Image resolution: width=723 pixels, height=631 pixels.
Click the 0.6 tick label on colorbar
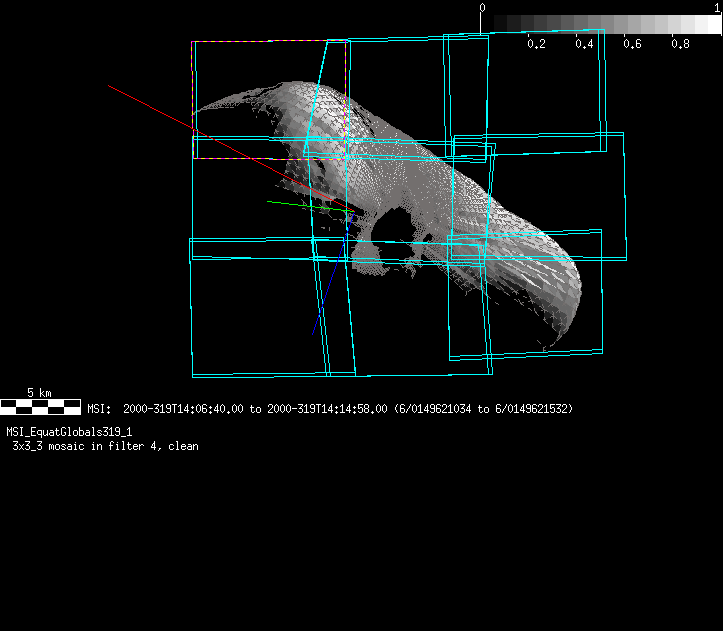coord(632,44)
